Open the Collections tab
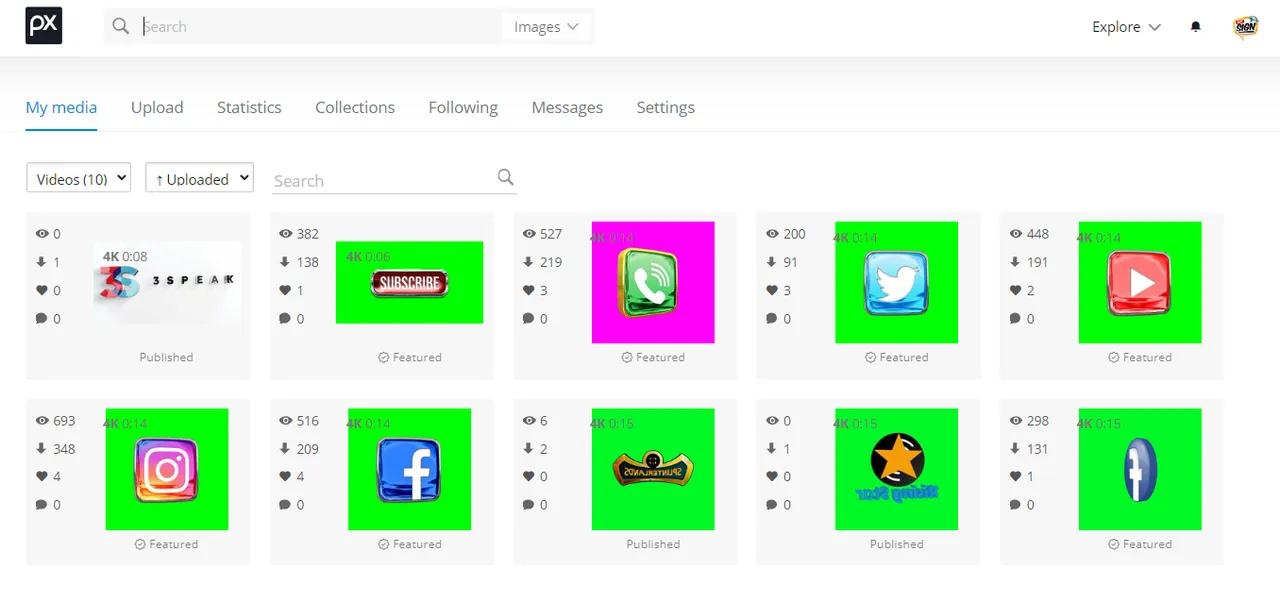The height and width of the screenshot is (598, 1280). [x=355, y=107]
